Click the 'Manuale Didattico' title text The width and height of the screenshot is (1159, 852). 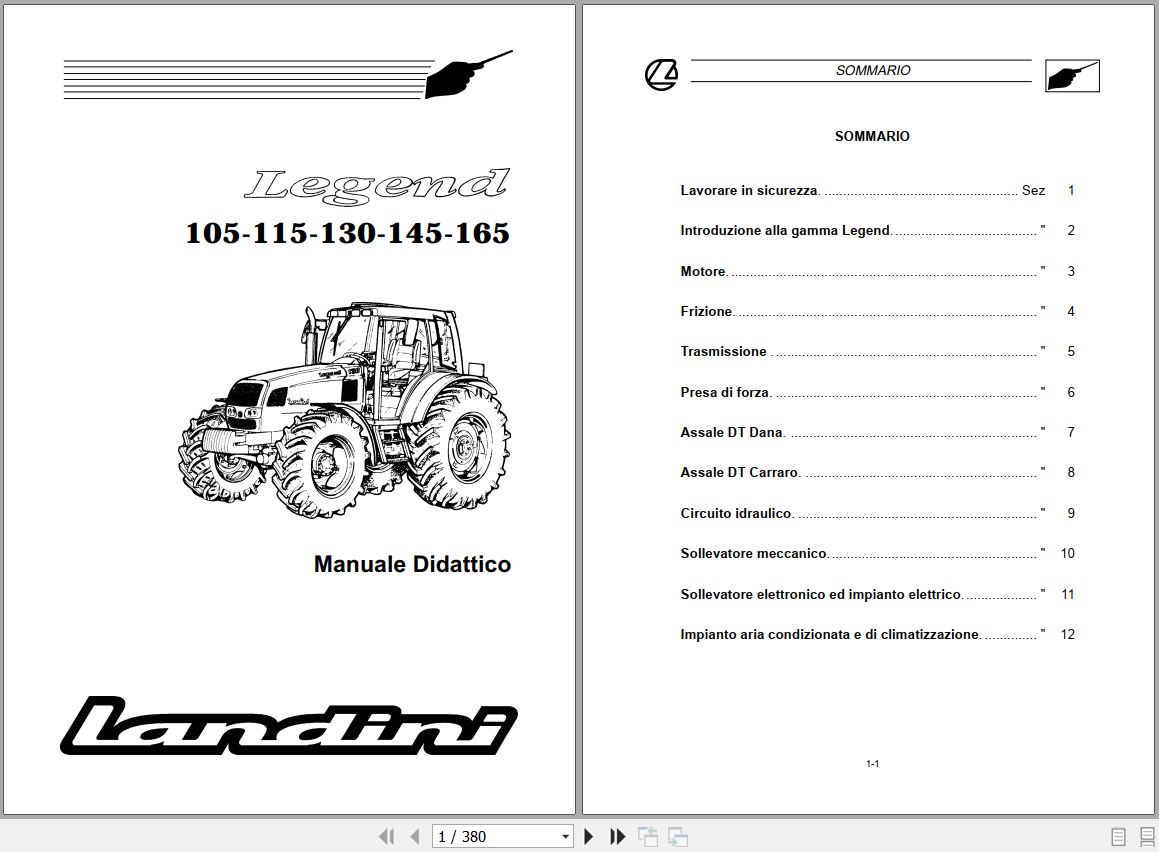click(x=412, y=565)
